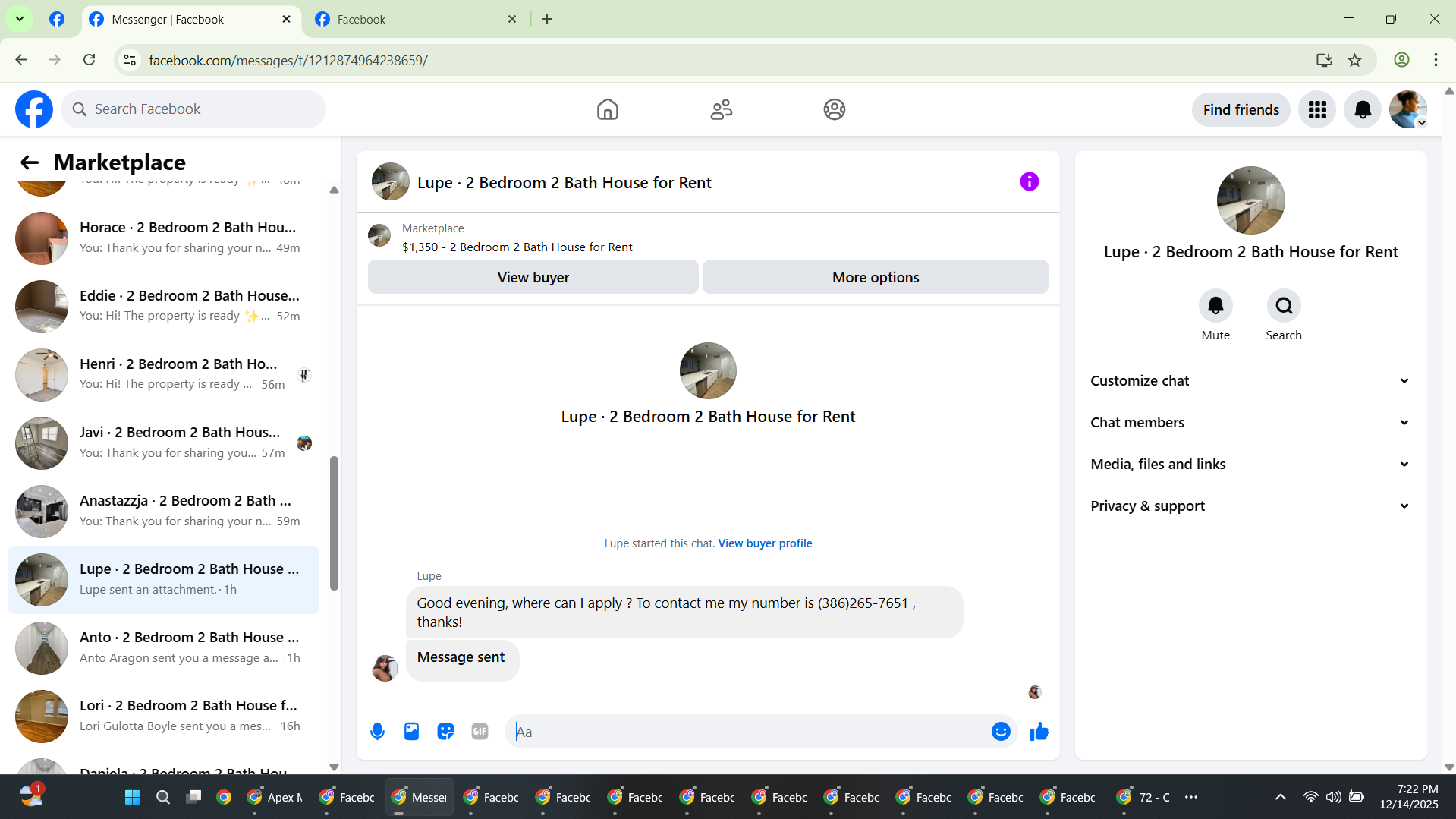Expand the Customize chat section
This screenshot has height=819, width=1456.
(1250, 381)
